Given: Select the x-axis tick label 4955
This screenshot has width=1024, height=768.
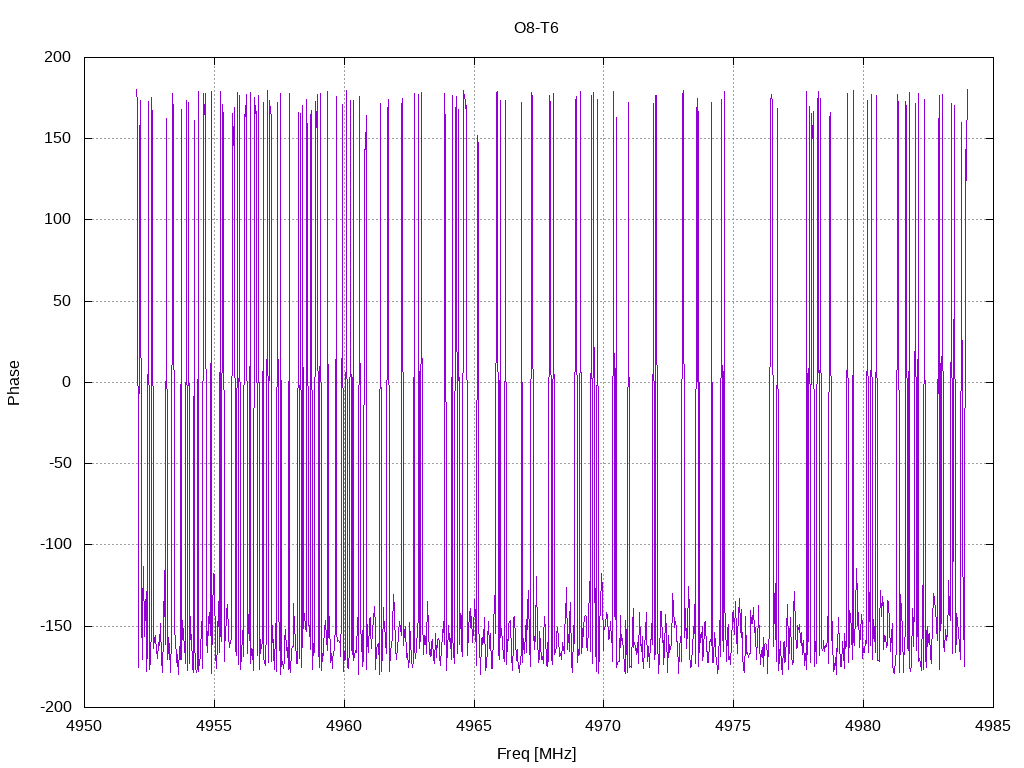Looking at the screenshot, I should pyautogui.click(x=214, y=726).
